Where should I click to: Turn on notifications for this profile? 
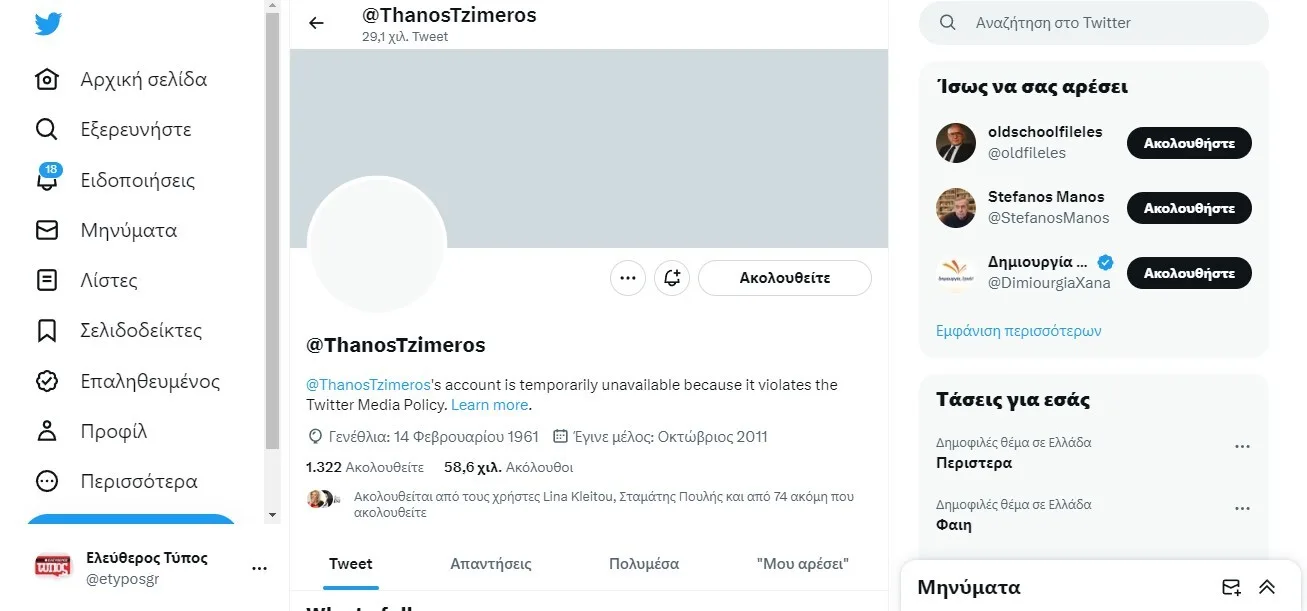[x=672, y=278]
